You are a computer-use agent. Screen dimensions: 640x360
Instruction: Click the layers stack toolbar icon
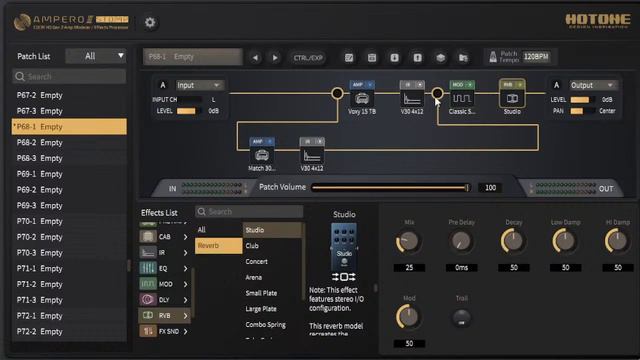click(440, 58)
